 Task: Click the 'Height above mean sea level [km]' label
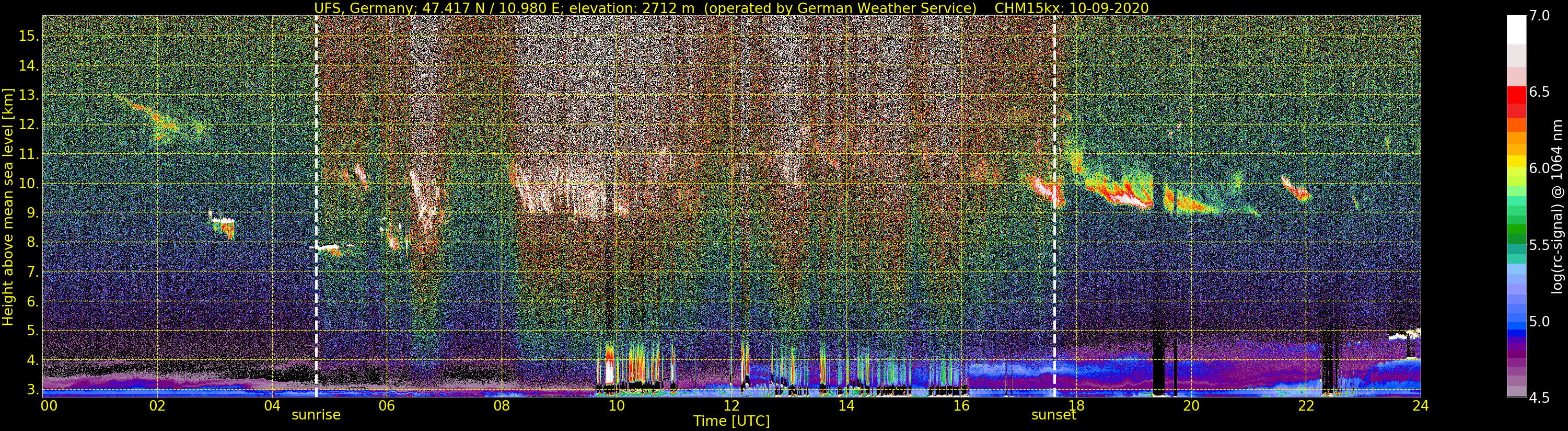tap(8, 206)
